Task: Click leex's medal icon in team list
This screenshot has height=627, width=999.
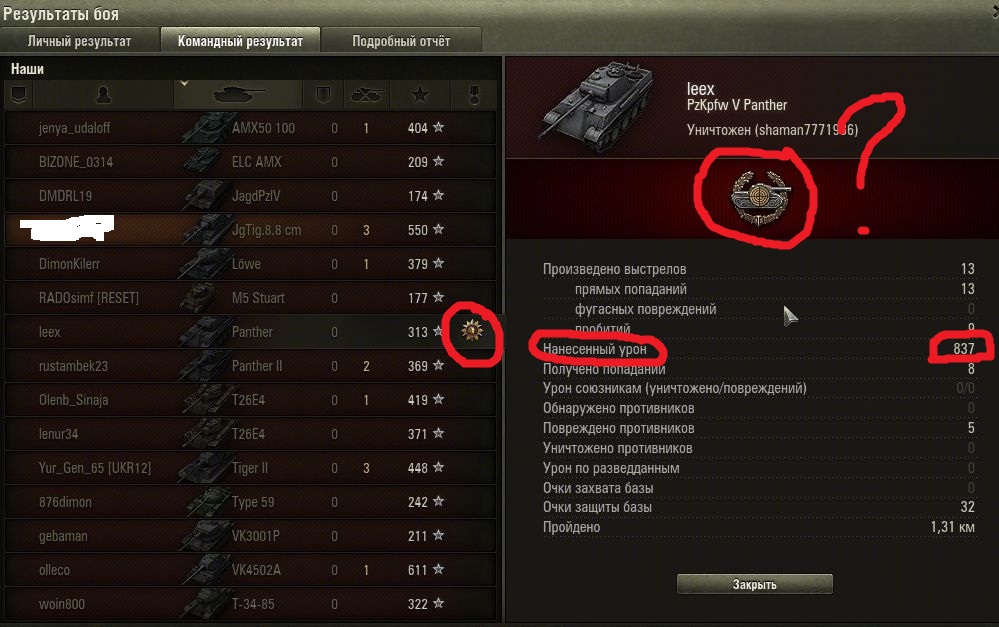Action: [472, 331]
